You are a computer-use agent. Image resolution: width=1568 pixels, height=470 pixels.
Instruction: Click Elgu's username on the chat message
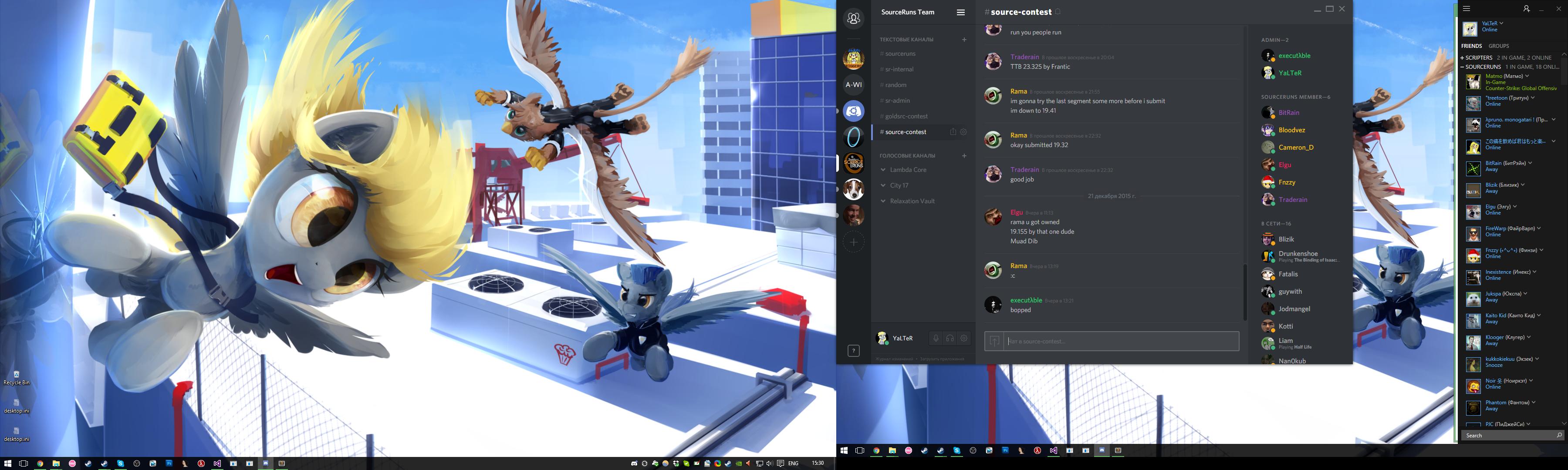tap(1017, 212)
